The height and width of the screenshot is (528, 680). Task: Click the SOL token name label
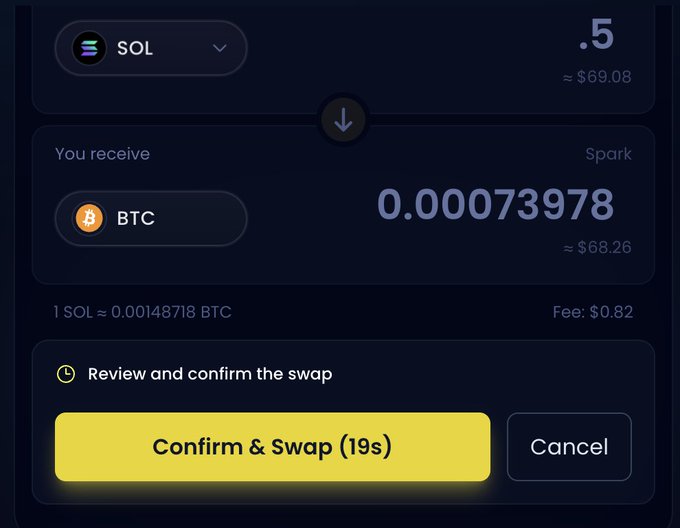(135, 48)
